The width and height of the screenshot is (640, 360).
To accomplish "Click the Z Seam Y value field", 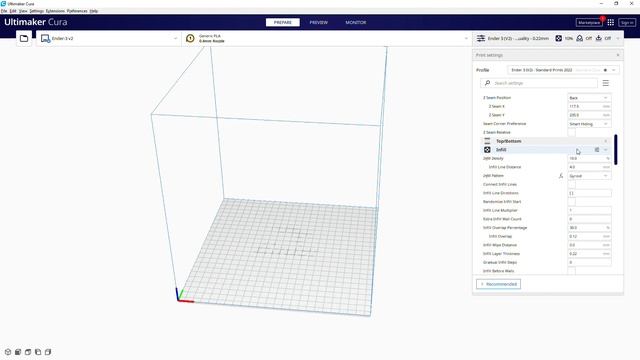I will click(x=589, y=115).
